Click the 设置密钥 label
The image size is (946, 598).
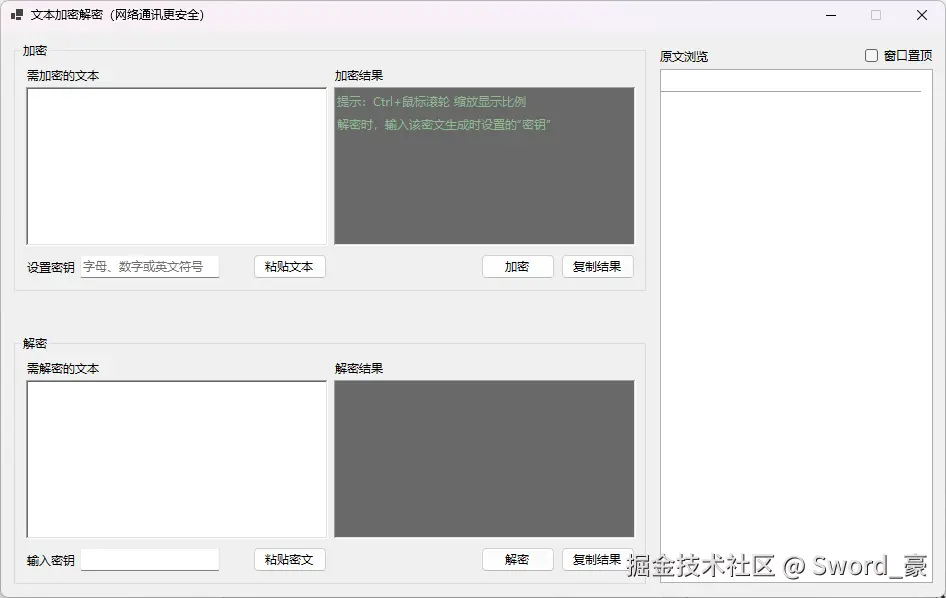pos(51,267)
